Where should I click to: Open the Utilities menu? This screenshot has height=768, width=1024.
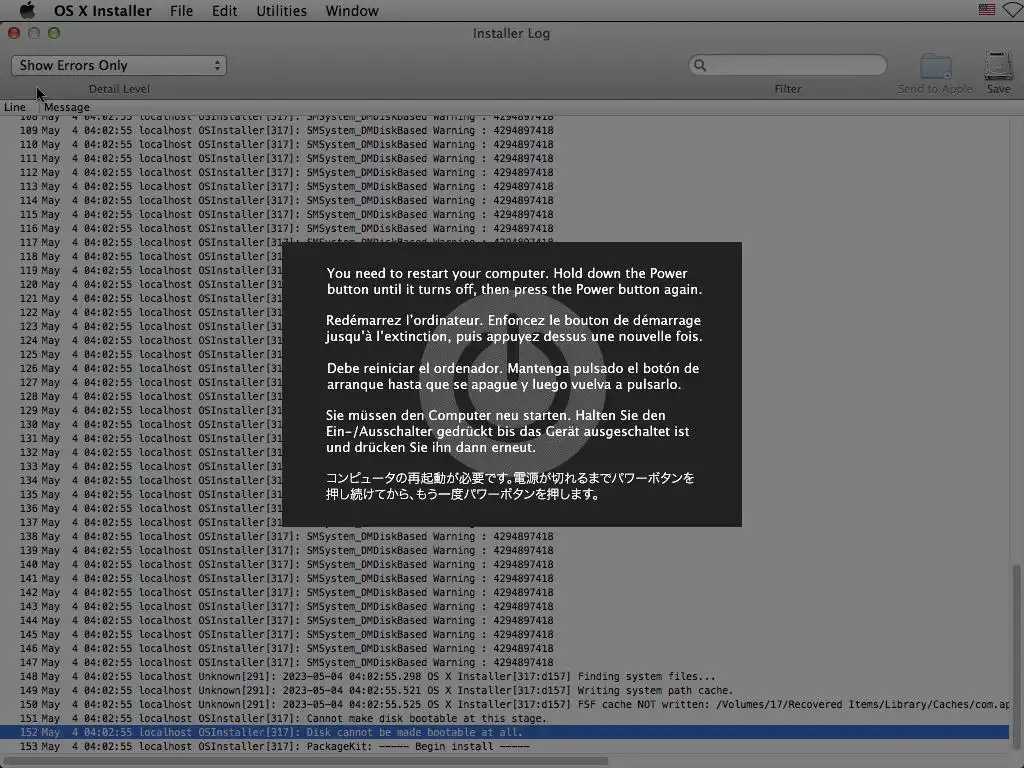[x=281, y=11]
